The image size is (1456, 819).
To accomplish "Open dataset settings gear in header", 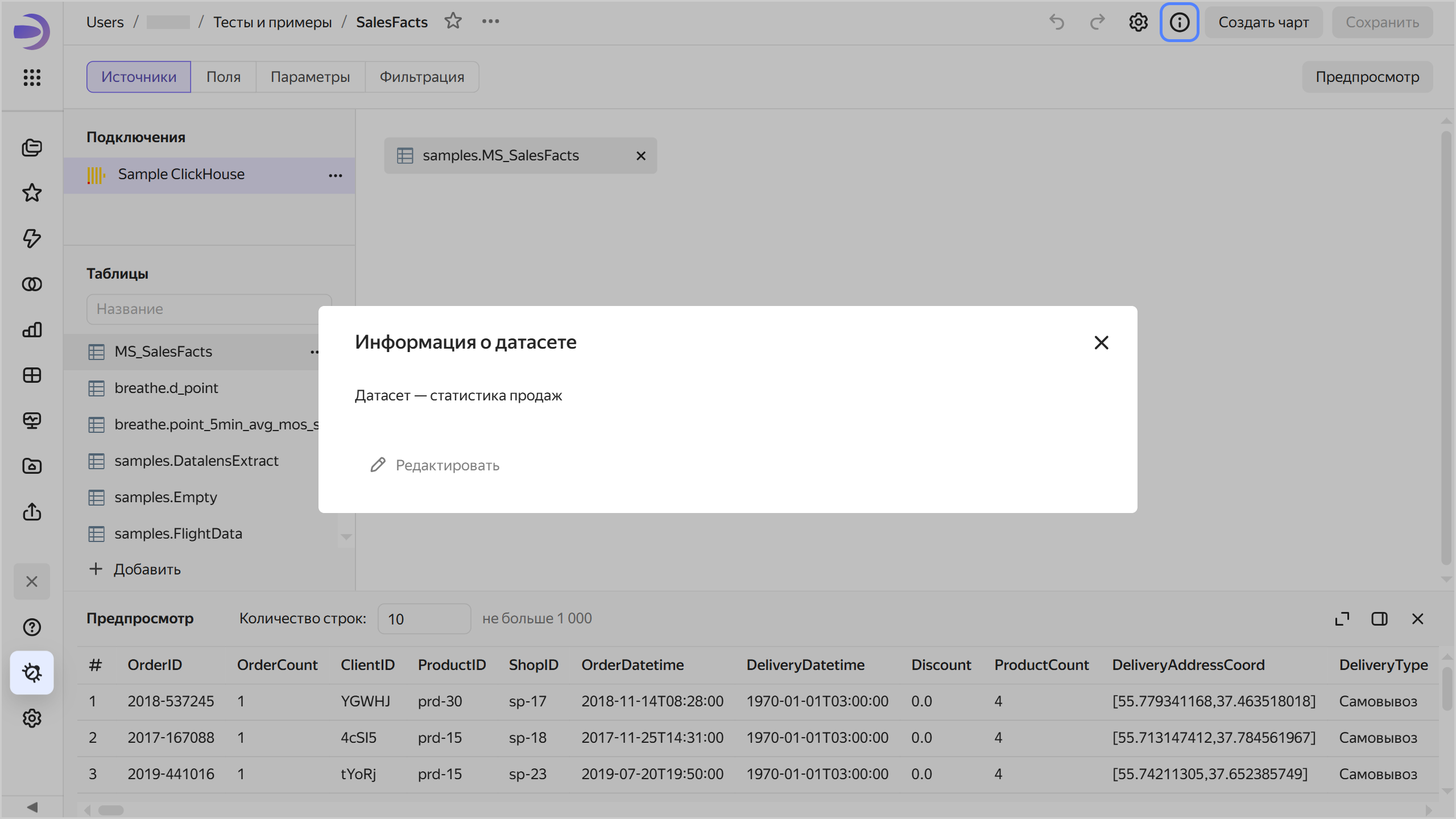I will (x=1138, y=22).
